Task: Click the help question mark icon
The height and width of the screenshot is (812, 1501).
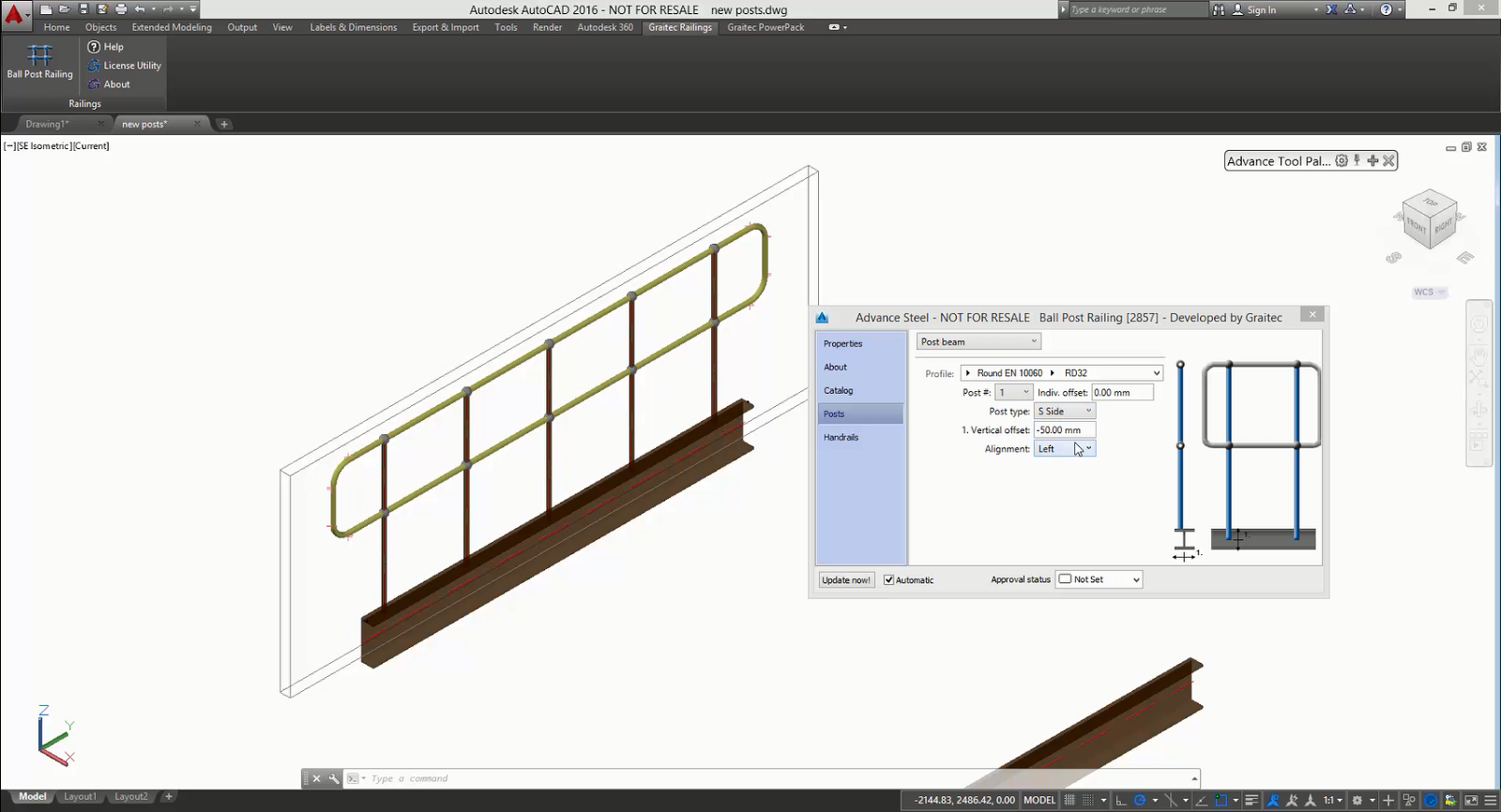Action: click(1386, 9)
